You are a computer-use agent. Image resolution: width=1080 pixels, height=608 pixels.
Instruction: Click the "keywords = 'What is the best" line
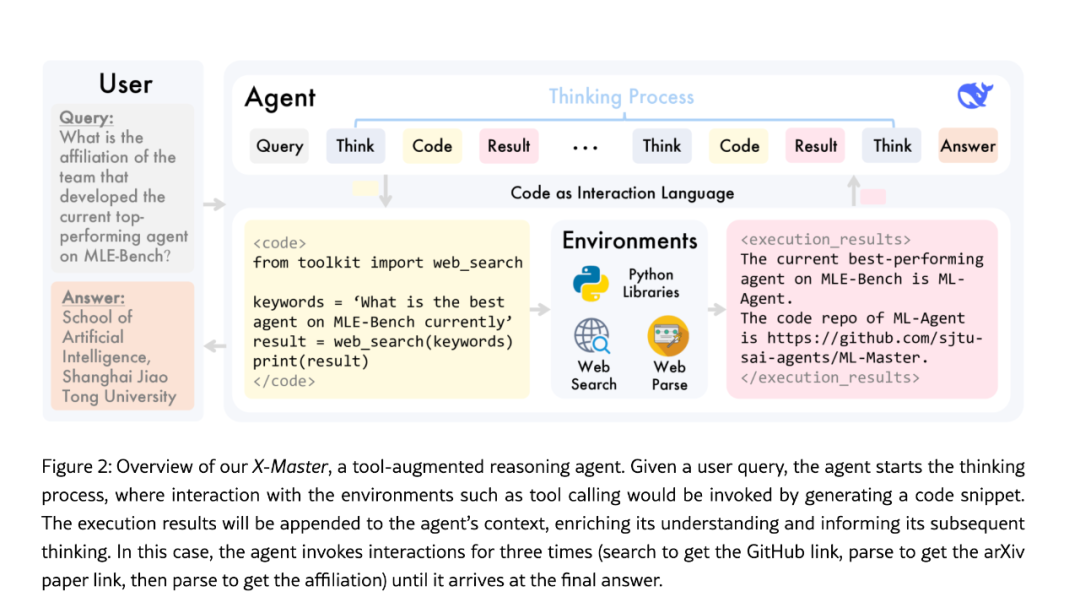(x=378, y=302)
